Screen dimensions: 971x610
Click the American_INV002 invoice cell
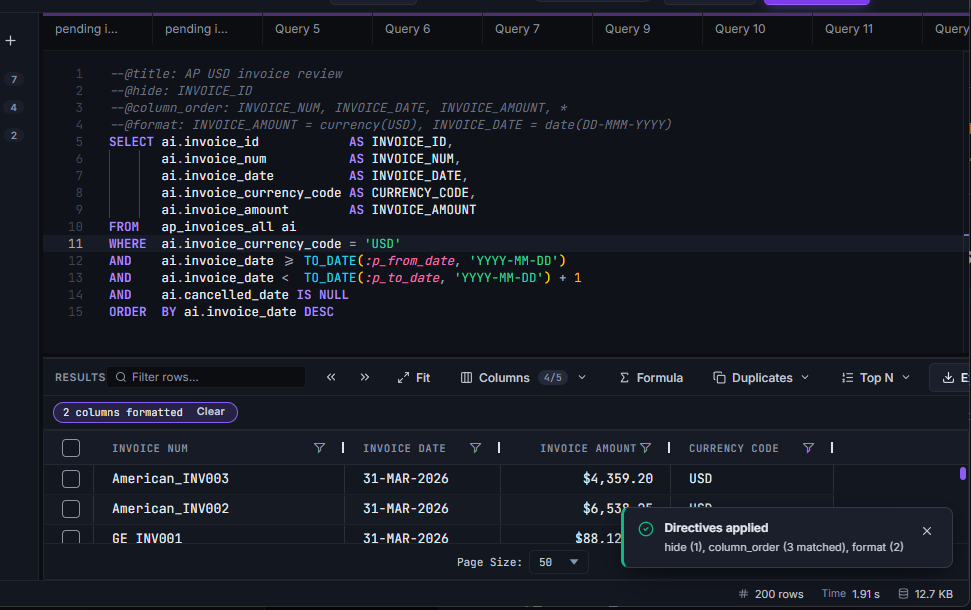point(170,509)
